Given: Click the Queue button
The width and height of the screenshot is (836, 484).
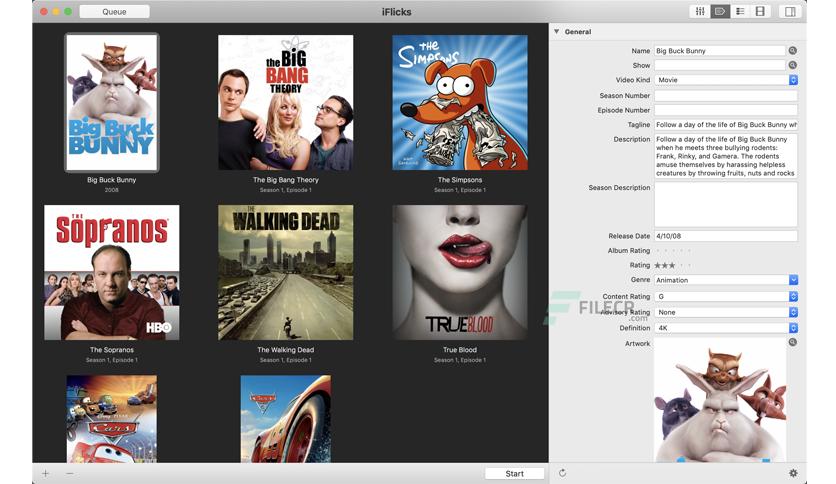Looking at the screenshot, I should [x=115, y=11].
